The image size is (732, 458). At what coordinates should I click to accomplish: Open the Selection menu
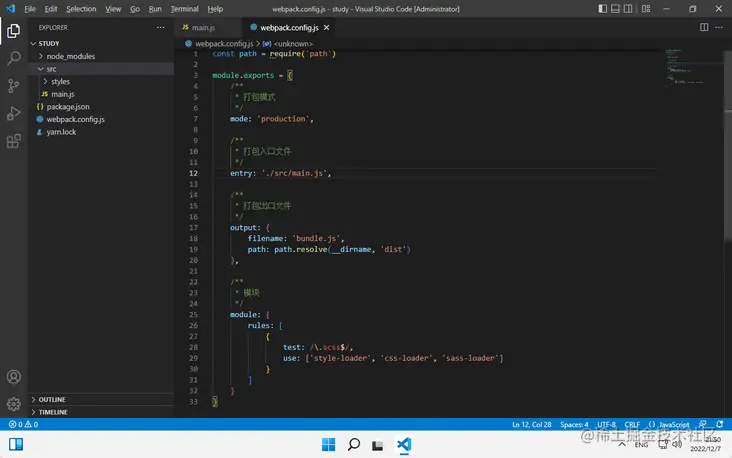click(81, 9)
